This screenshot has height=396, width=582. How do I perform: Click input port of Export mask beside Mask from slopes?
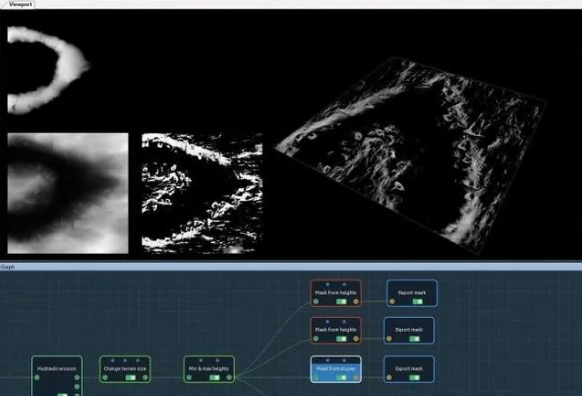point(389,377)
